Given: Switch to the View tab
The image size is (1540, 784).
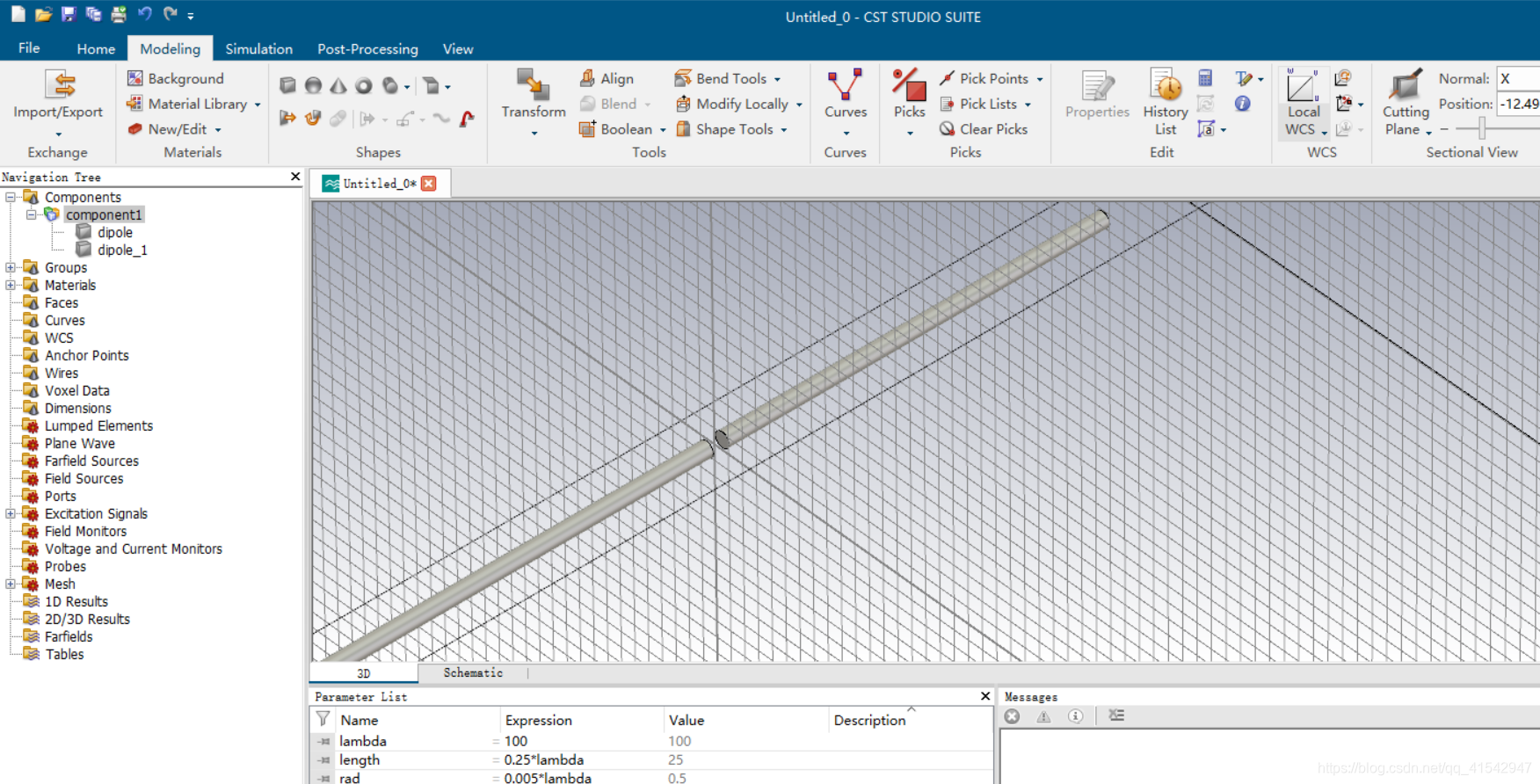Looking at the screenshot, I should [458, 49].
